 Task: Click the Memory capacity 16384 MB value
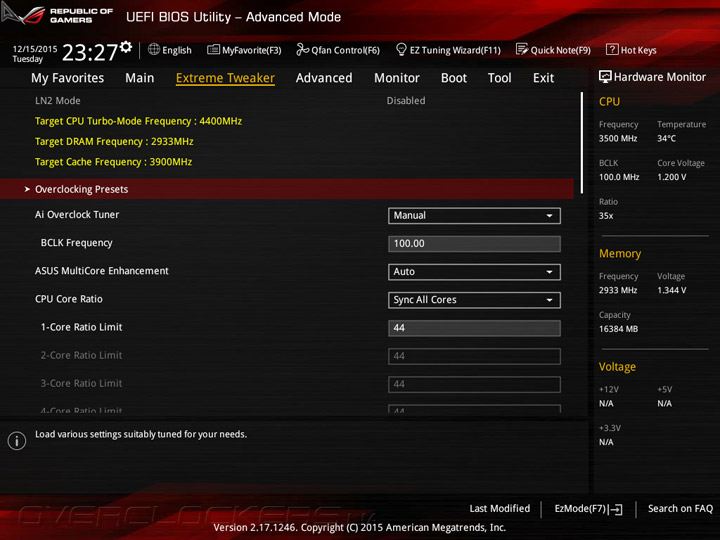pos(618,329)
